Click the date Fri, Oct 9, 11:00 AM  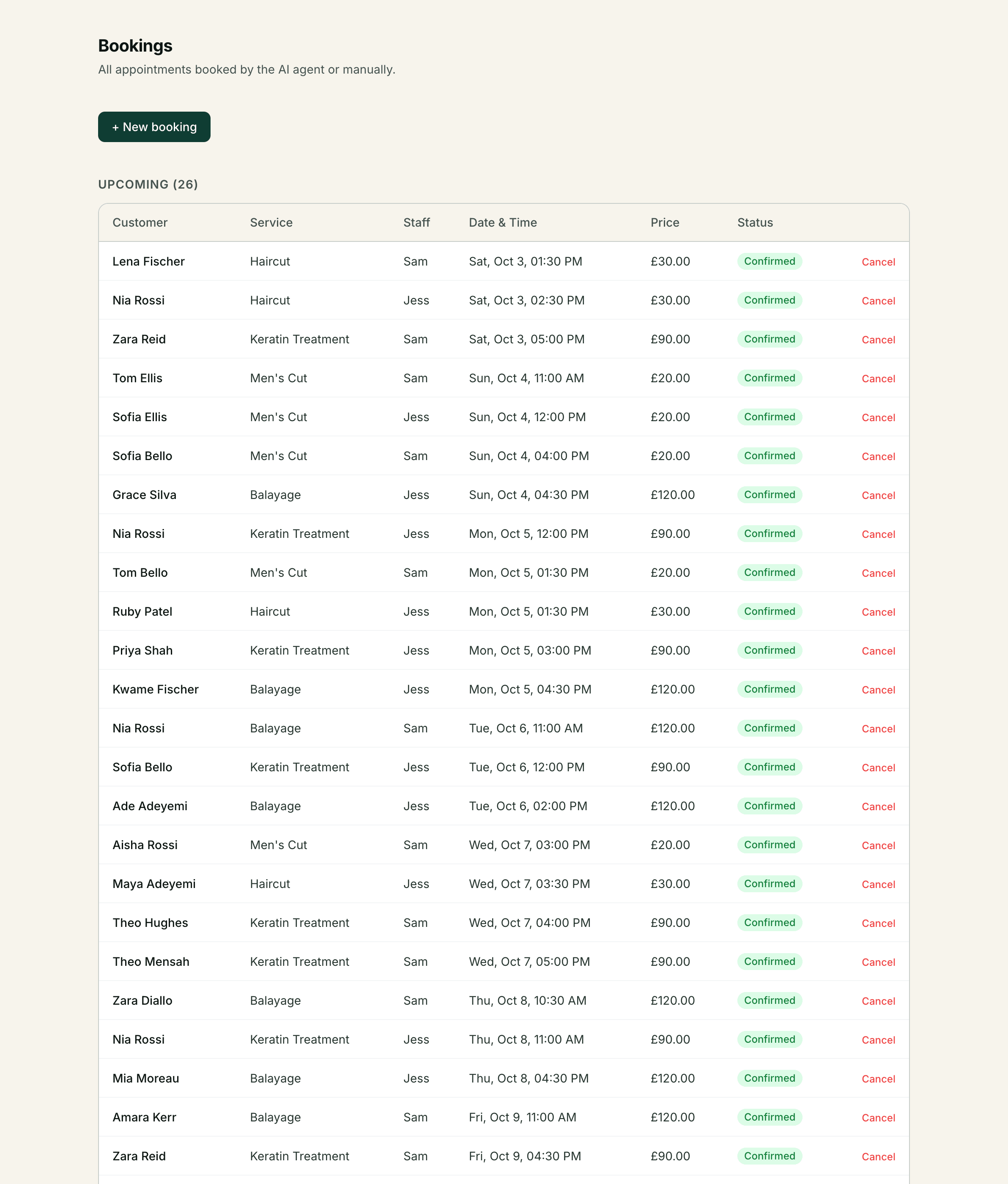click(522, 1117)
